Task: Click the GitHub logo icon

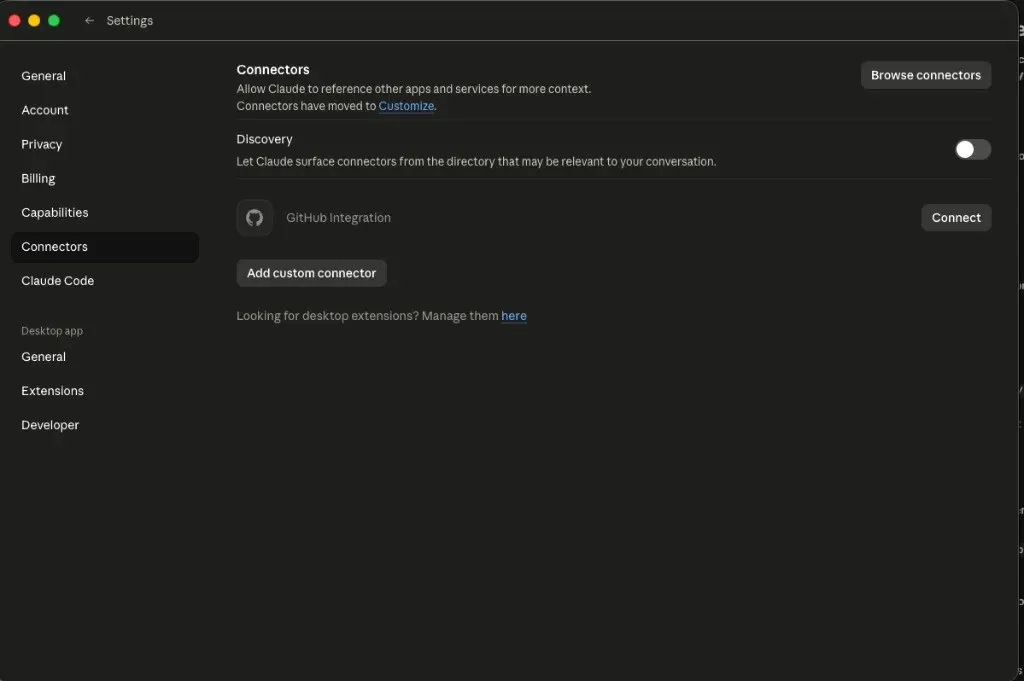Action: click(255, 217)
